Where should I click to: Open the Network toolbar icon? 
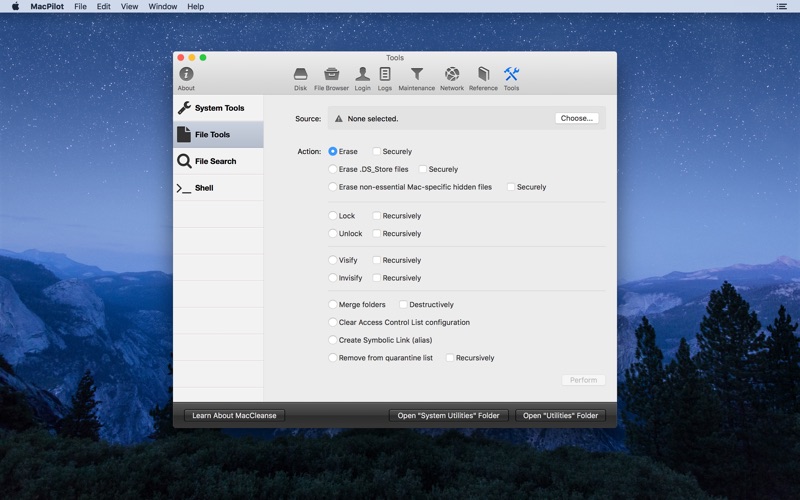(452, 75)
